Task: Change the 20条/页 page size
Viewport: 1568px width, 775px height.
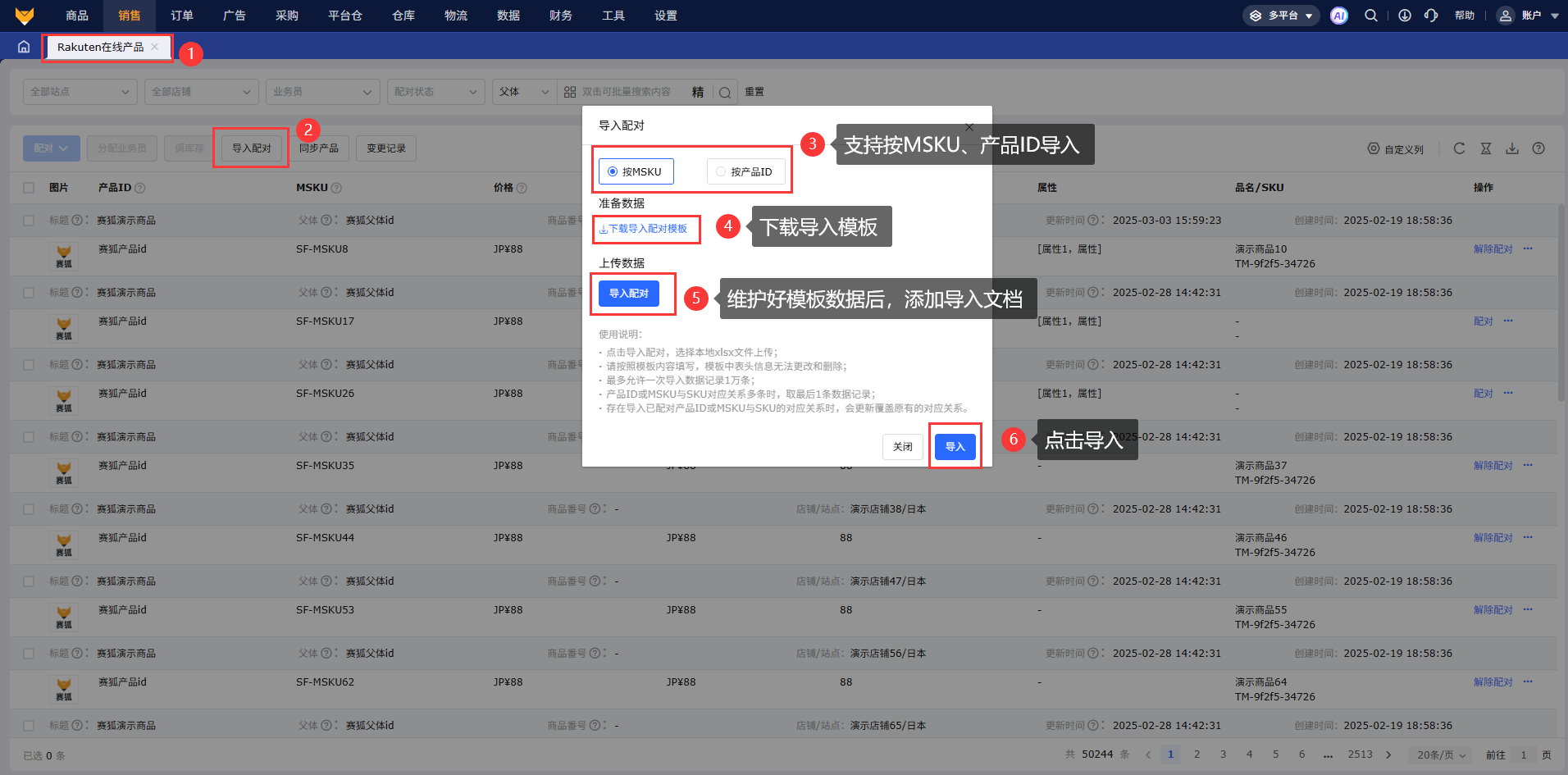Action: click(1441, 754)
